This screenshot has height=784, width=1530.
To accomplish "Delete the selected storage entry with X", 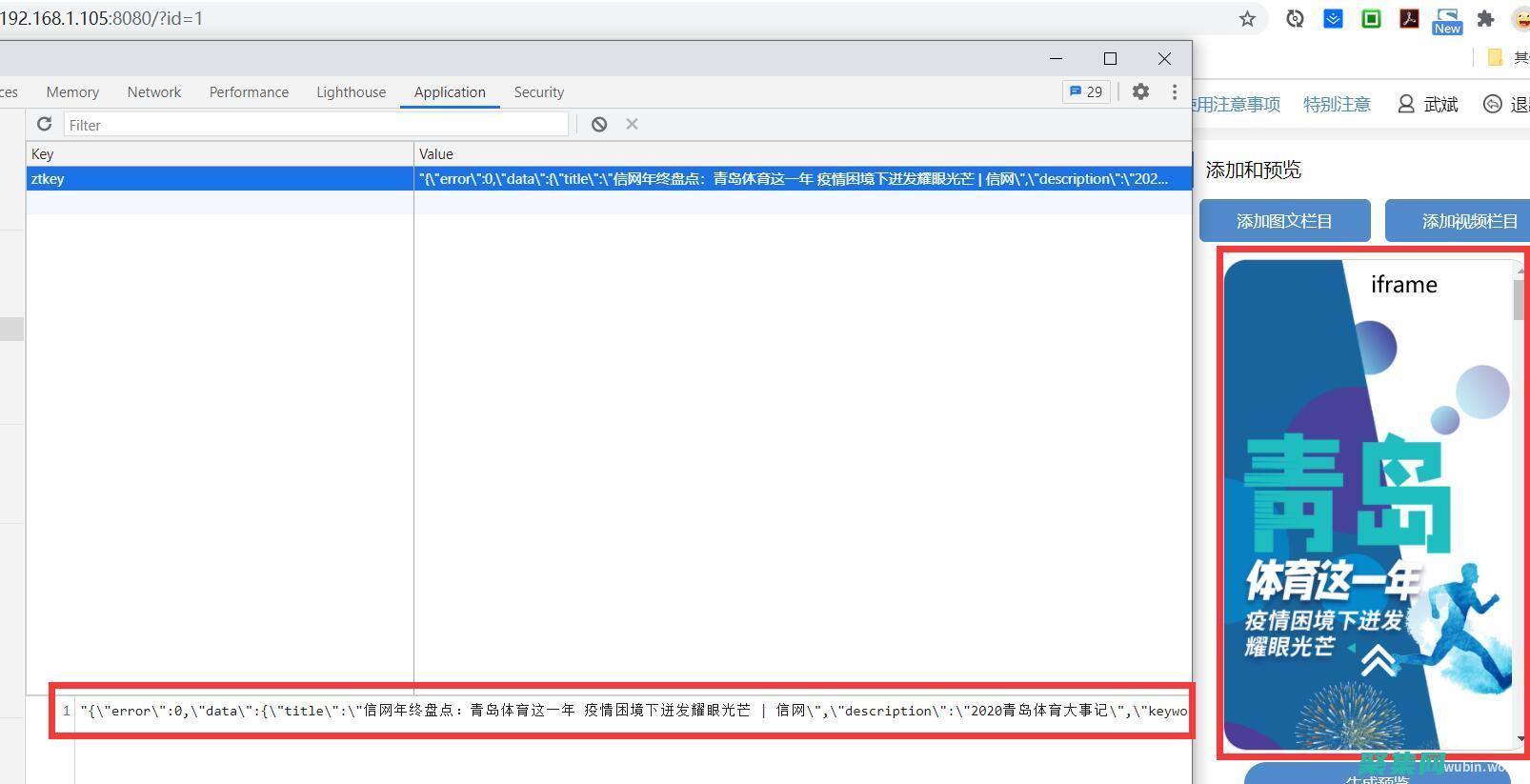I will coord(632,124).
